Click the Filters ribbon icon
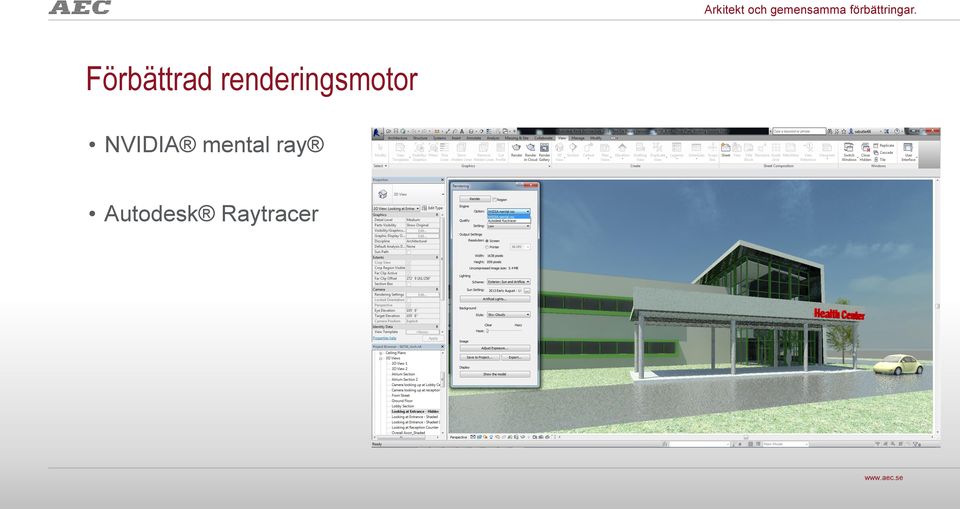960x509 pixels. pyautogui.click(x=433, y=148)
